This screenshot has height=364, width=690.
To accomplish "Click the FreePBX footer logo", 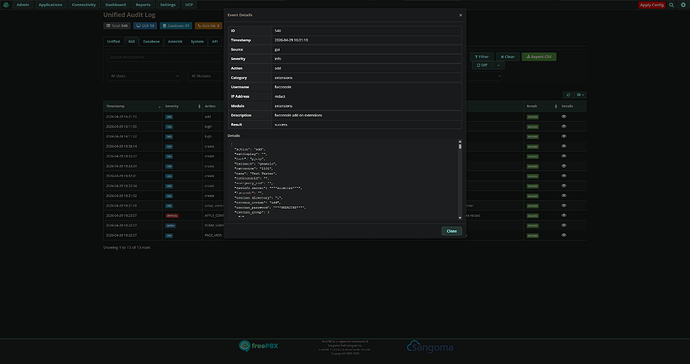I will click(x=259, y=346).
